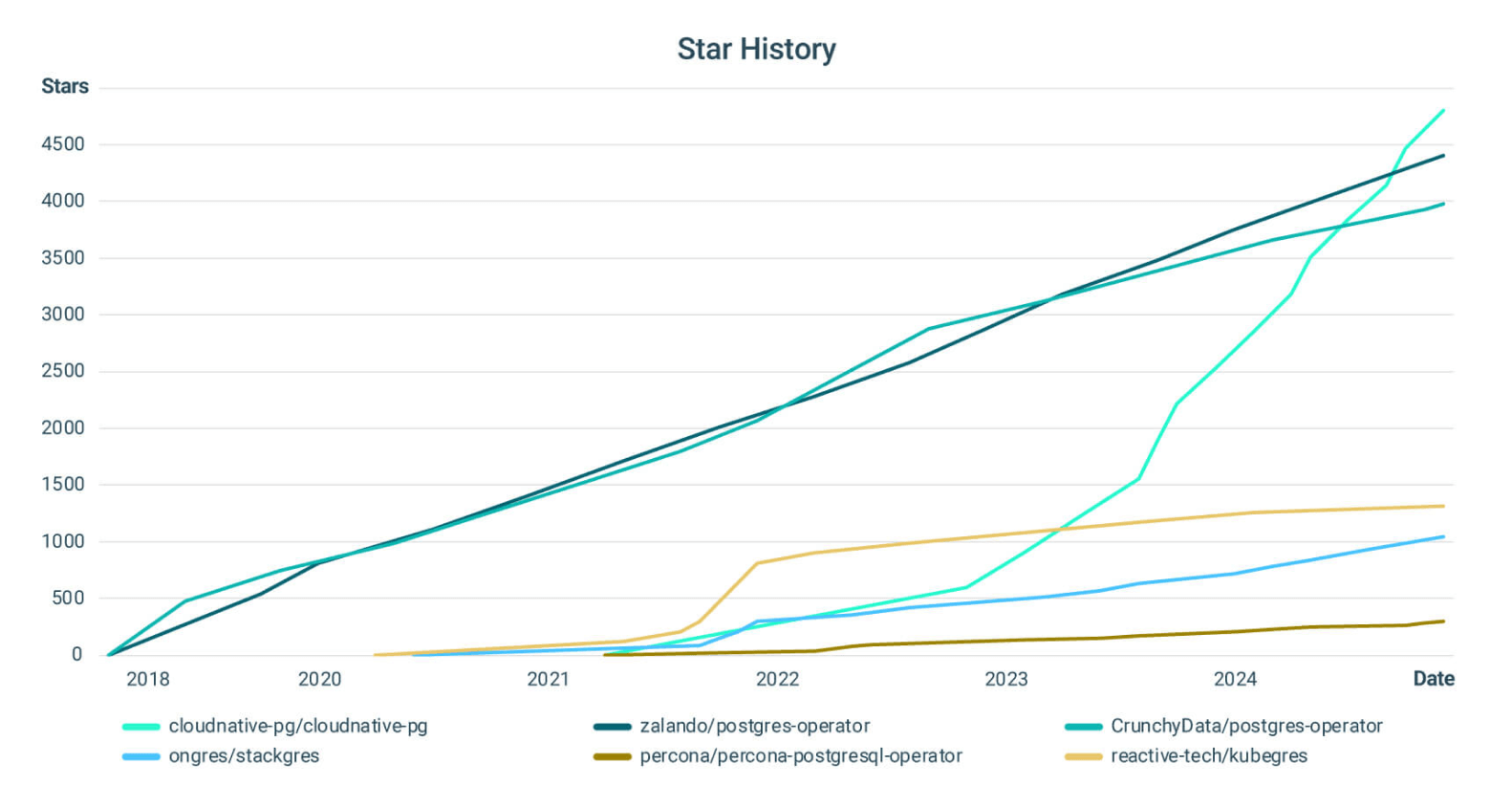This screenshot has width=1512, height=807.
Task: Click the 2022 tick on the x-axis
Action: [777, 680]
